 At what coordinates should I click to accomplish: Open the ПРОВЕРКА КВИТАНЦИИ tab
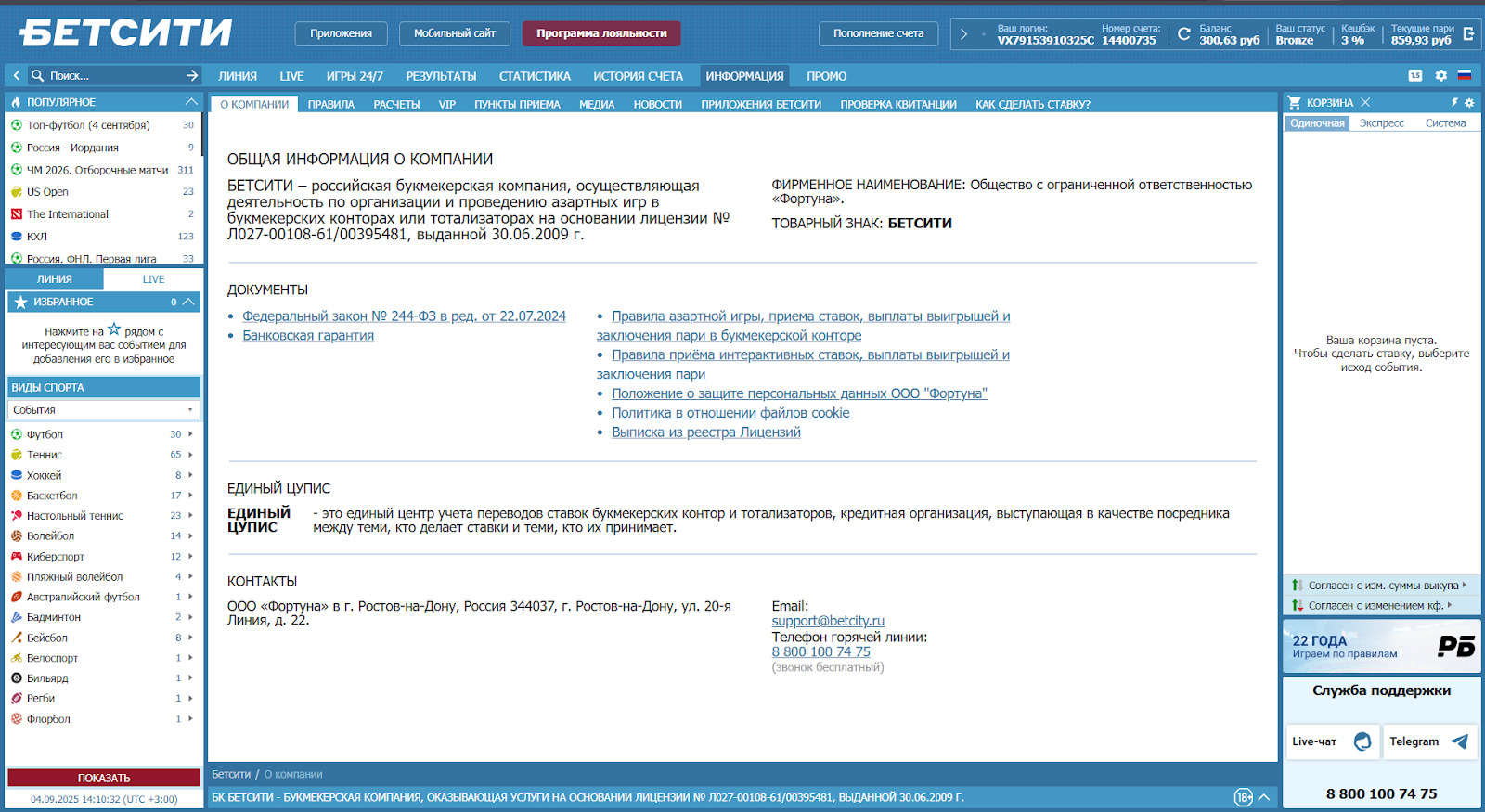point(898,105)
